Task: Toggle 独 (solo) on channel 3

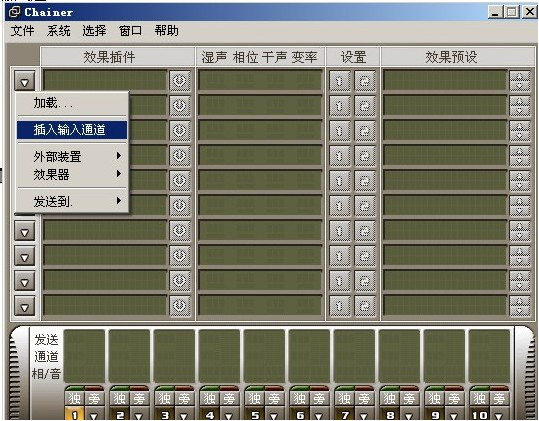Action: coord(165,399)
